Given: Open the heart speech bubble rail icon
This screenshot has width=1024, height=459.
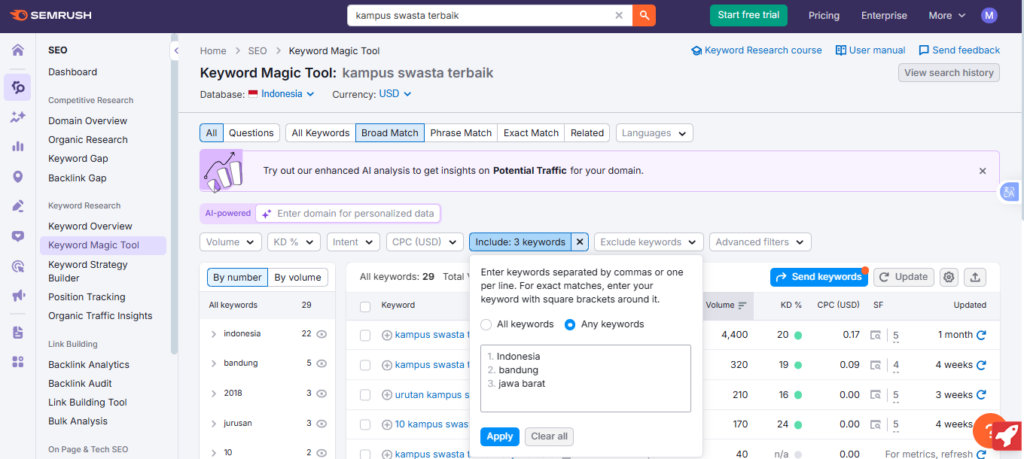Looking at the screenshot, I should [18, 236].
